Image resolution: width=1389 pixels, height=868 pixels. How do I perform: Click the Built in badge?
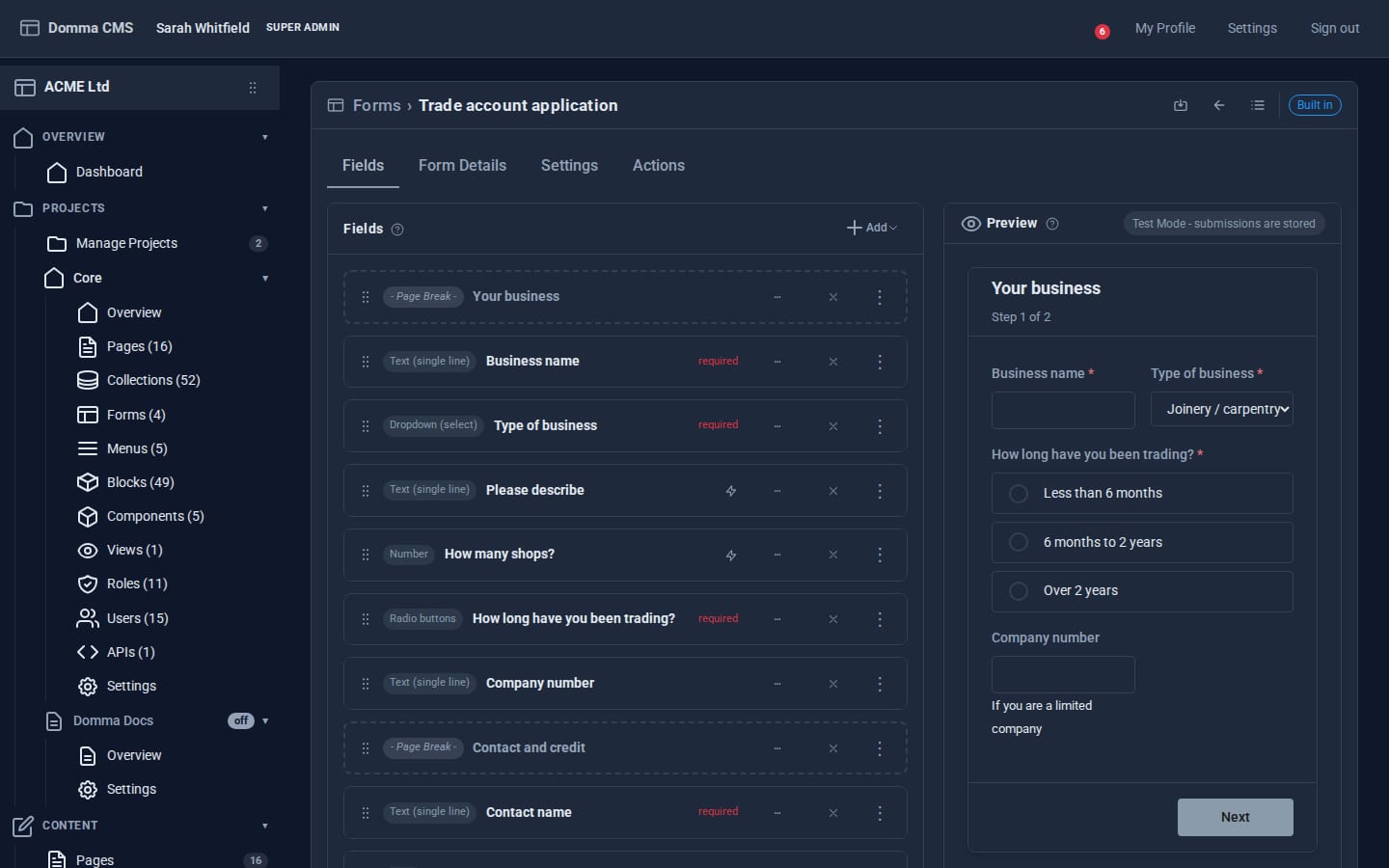coord(1315,105)
